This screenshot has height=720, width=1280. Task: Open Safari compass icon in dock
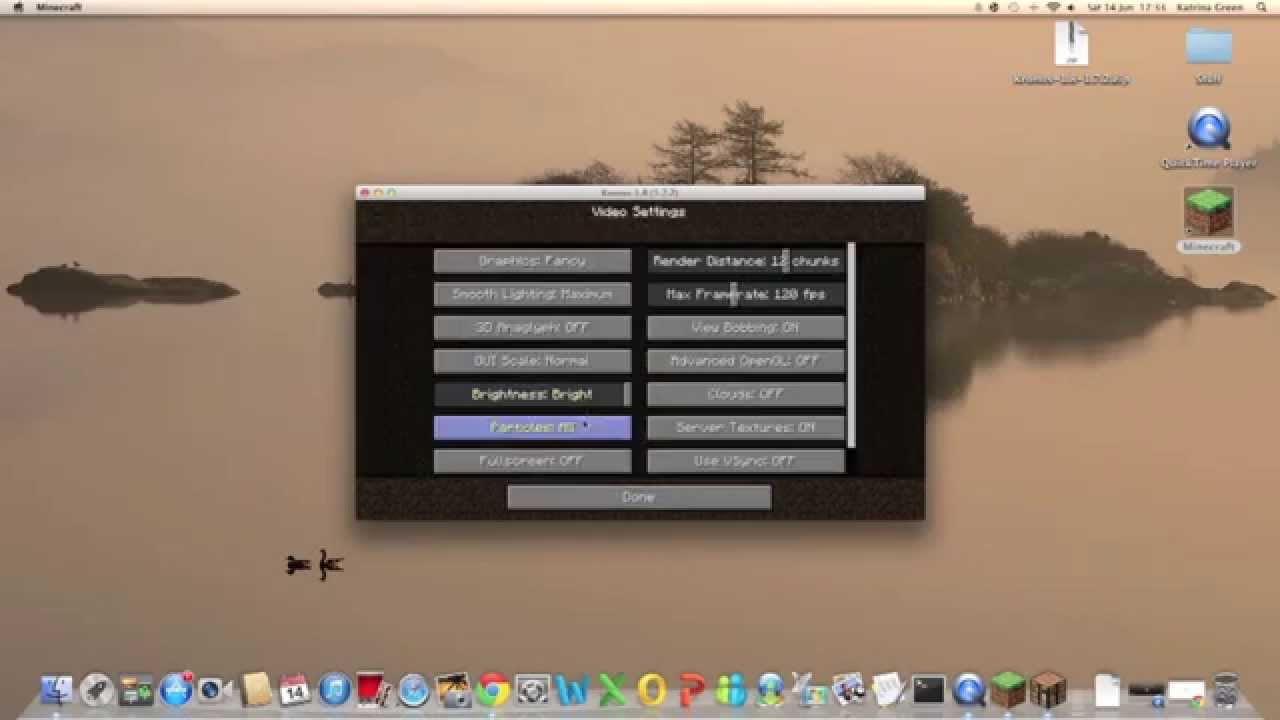pos(413,690)
